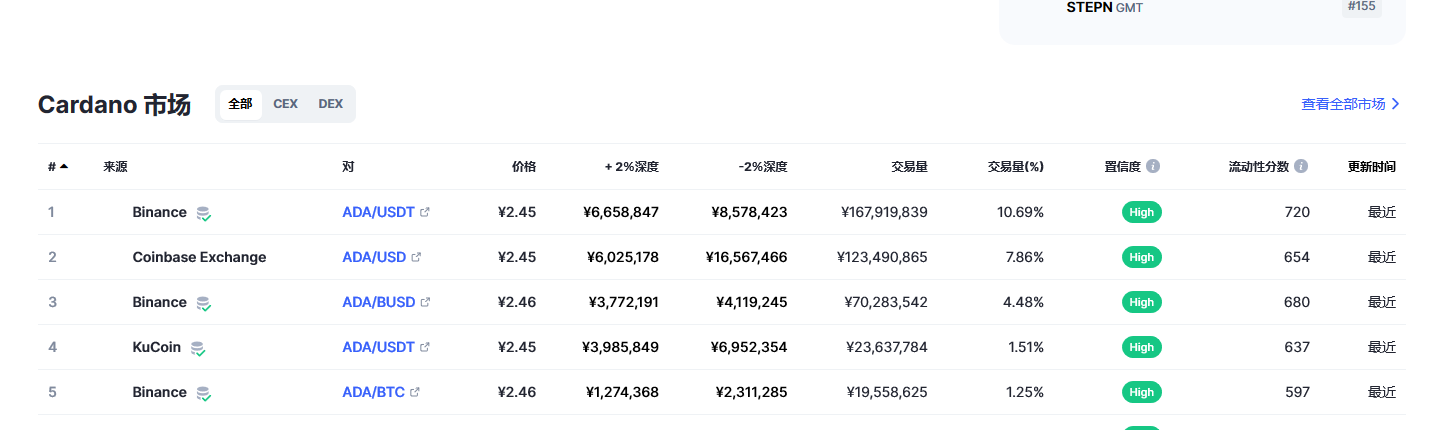Sort by the 价格 column header
This screenshot has height=430, width=1450.
coord(523,167)
